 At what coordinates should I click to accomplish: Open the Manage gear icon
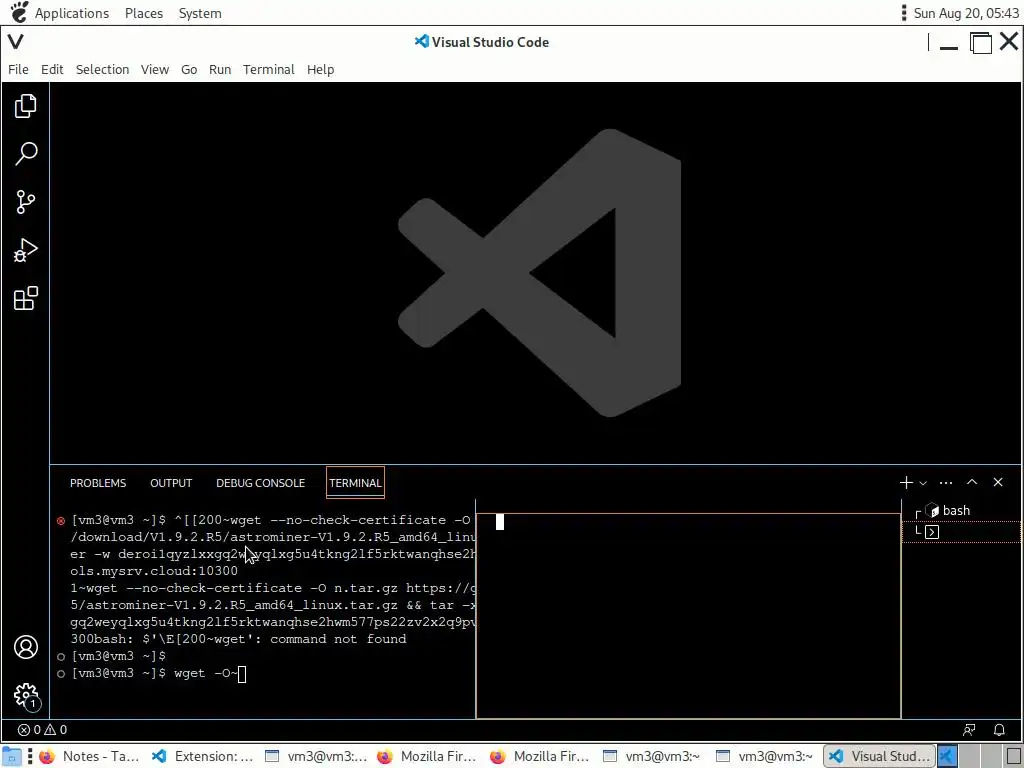(x=25, y=695)
